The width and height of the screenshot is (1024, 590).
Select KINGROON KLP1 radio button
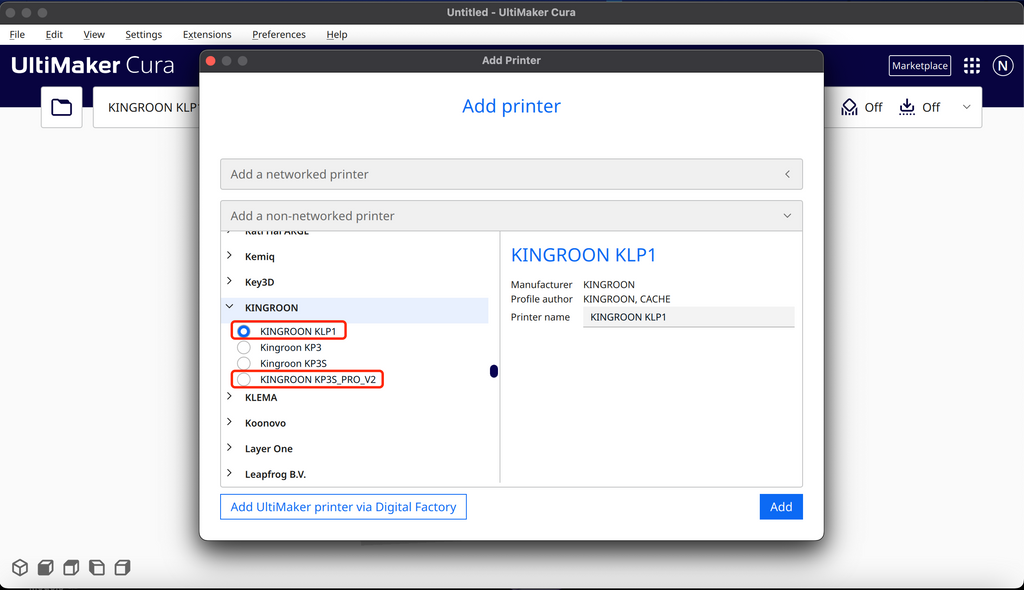(x=244, y=331)
